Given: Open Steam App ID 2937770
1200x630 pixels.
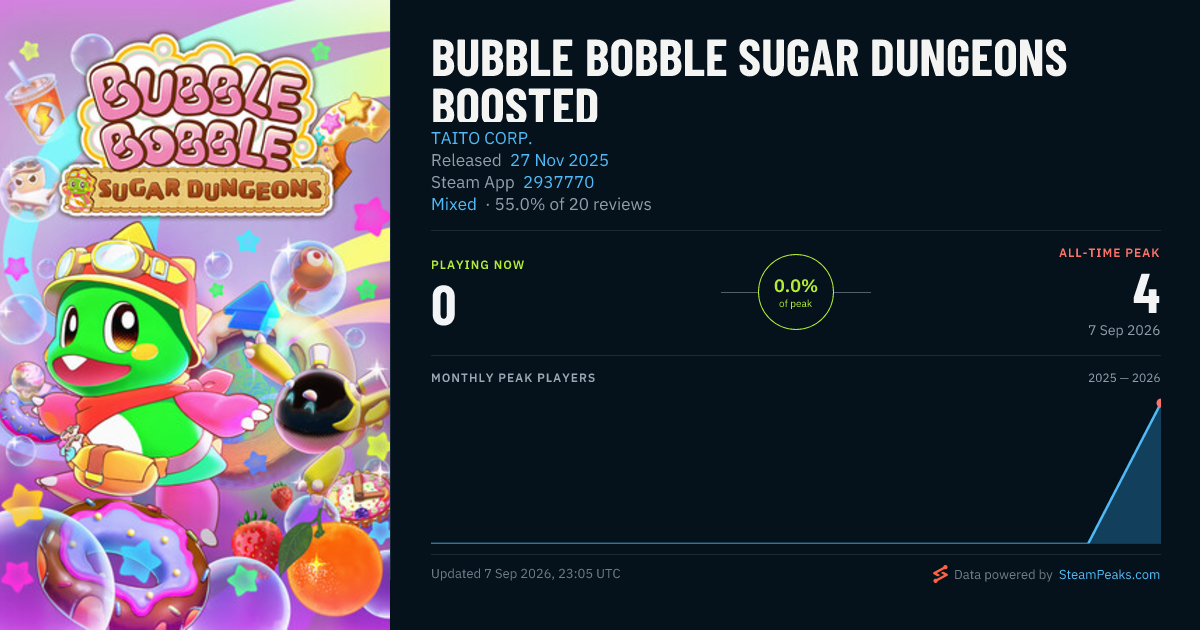Looking at the screenshot, I should [558, 182].
